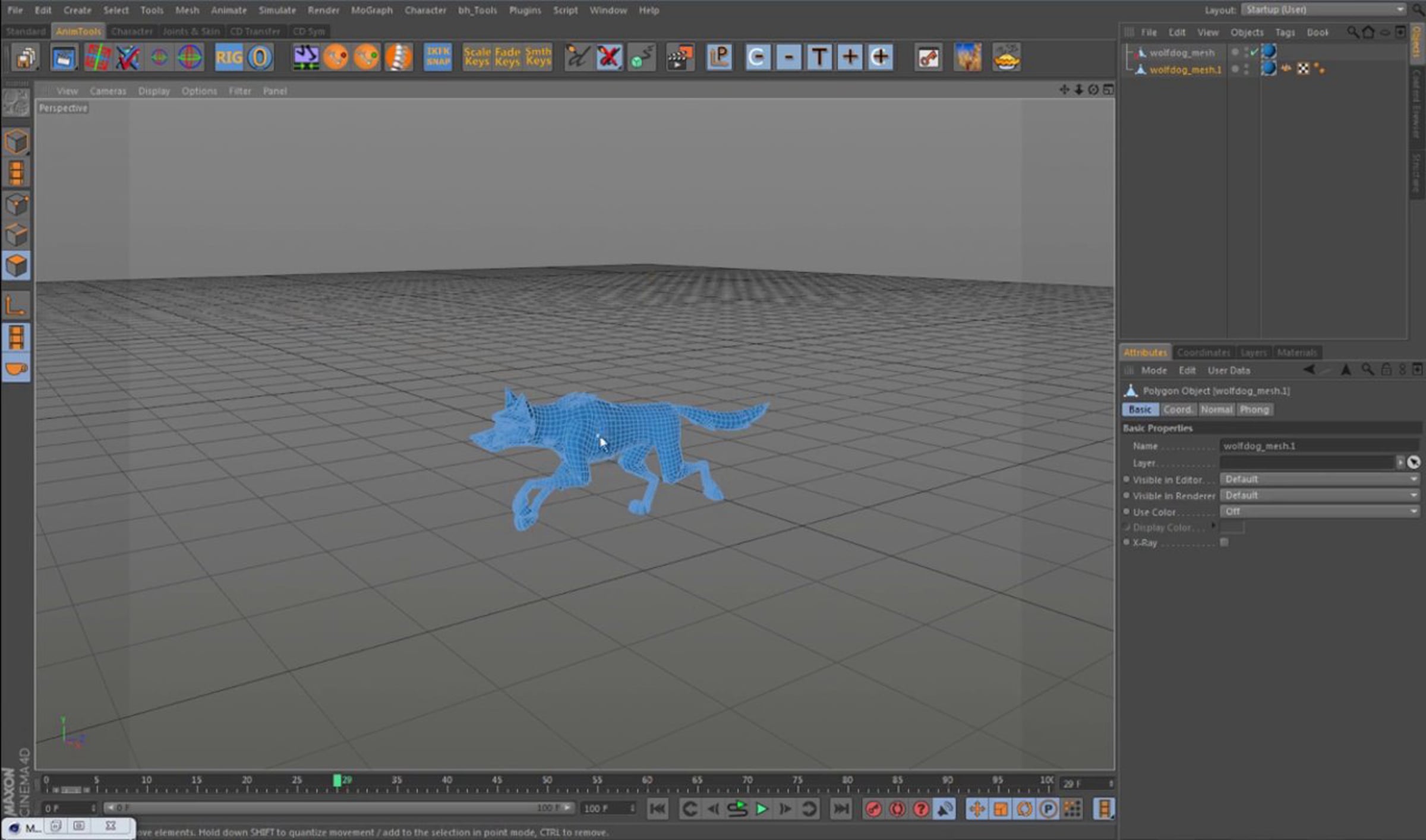1426x840 pixels.
Task: Click the Fade Keys tool
Action: coord(507,57)
